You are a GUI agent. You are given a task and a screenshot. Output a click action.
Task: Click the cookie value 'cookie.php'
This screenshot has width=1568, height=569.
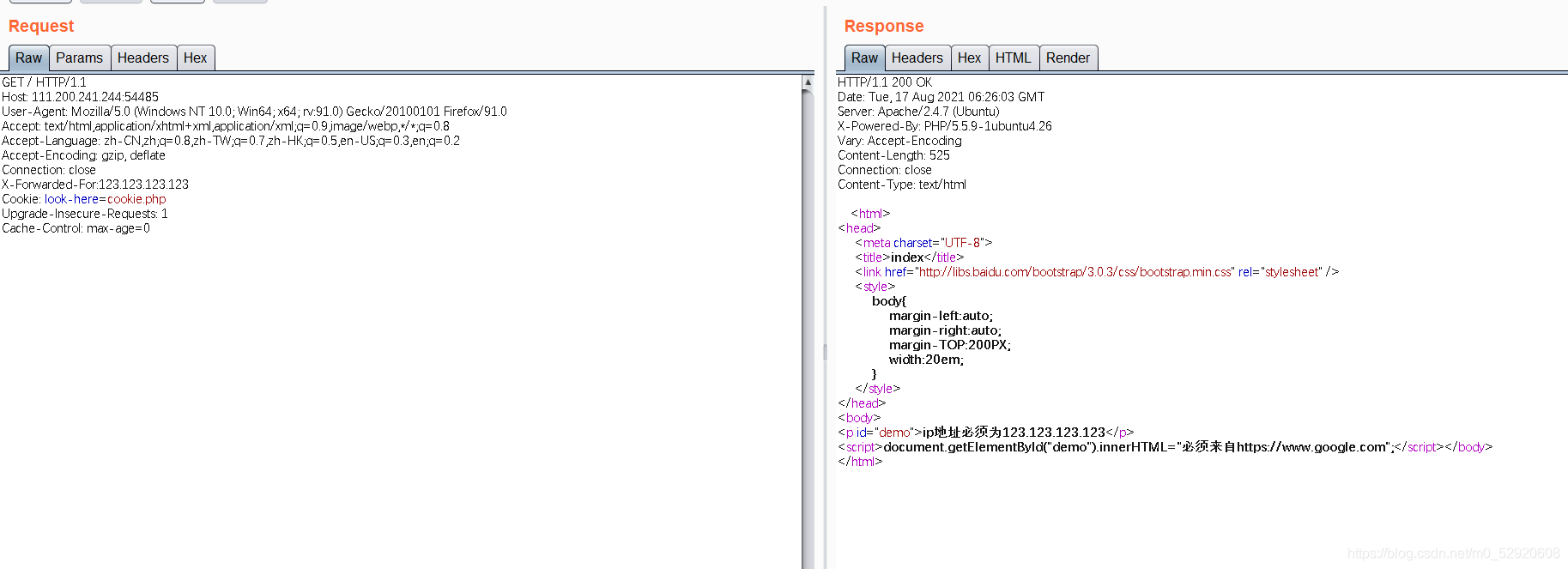tap(136, 199)
